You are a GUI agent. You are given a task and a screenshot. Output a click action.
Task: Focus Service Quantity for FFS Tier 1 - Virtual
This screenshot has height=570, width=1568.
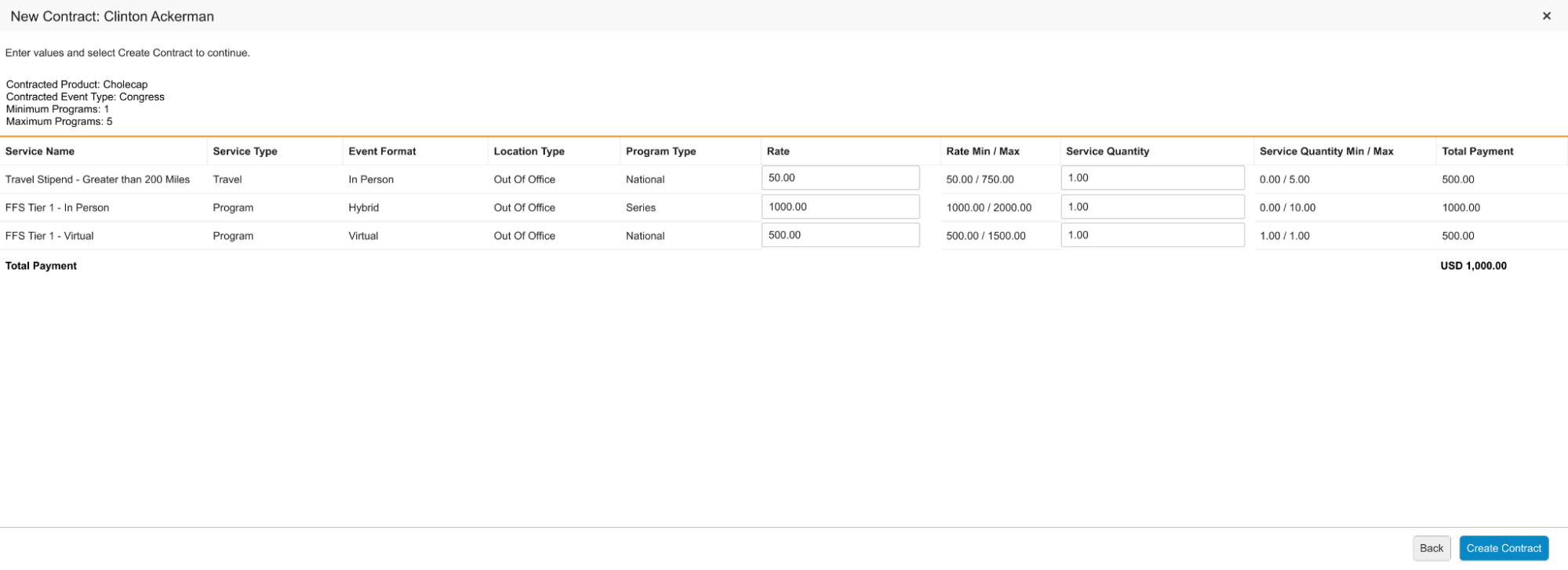pos(1151,235)
